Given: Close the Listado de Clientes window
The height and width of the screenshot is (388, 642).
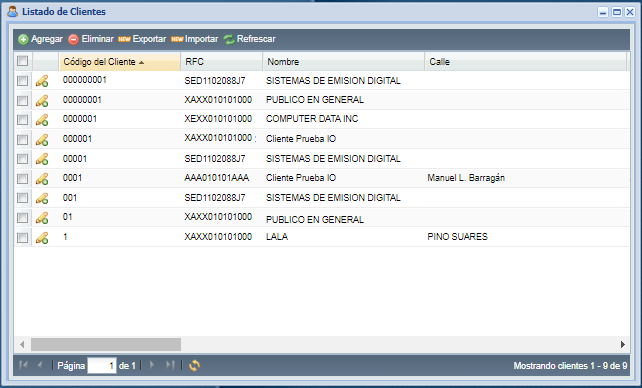Looking at the screenshot, I should 630,12.
